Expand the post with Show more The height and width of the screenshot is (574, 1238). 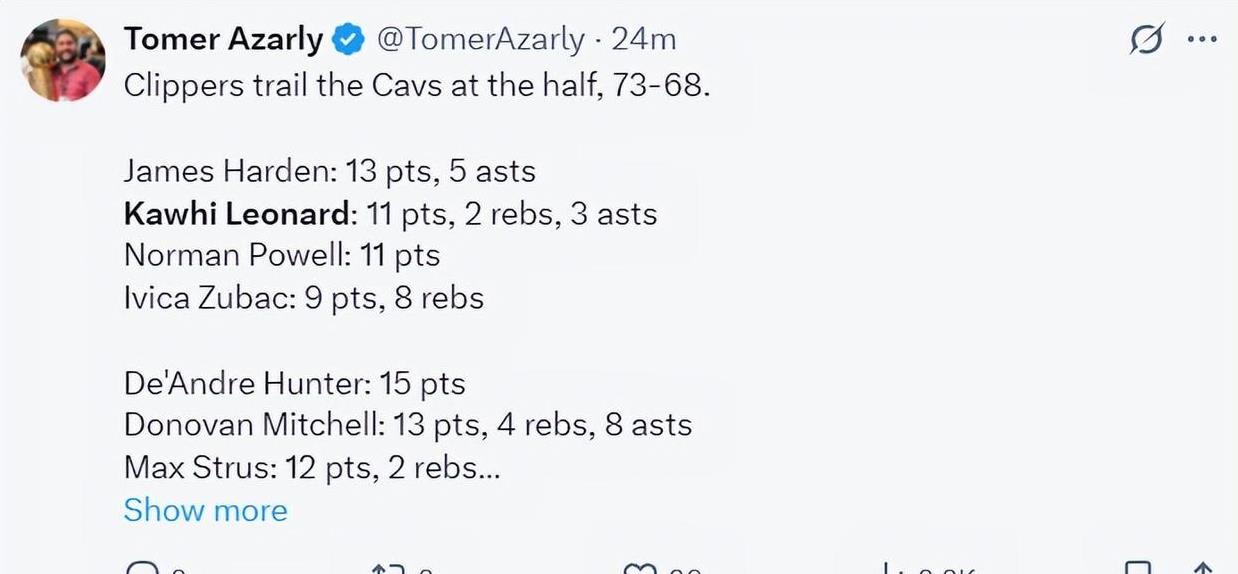[x=205, y=510]
